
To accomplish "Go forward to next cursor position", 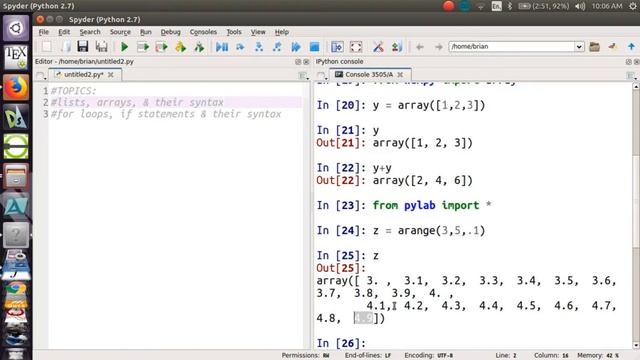I will 438,47.
